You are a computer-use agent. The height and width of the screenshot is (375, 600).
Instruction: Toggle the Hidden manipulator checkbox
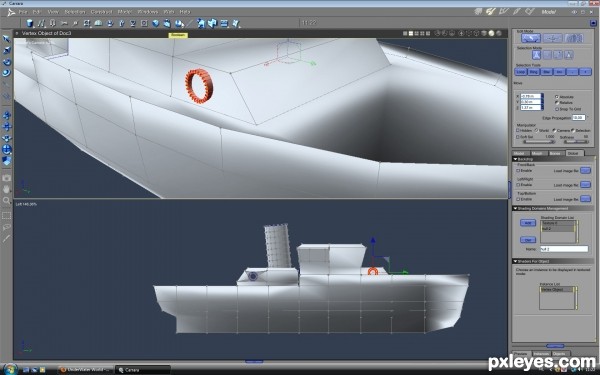pyautogui.click(x=518, y=130)
